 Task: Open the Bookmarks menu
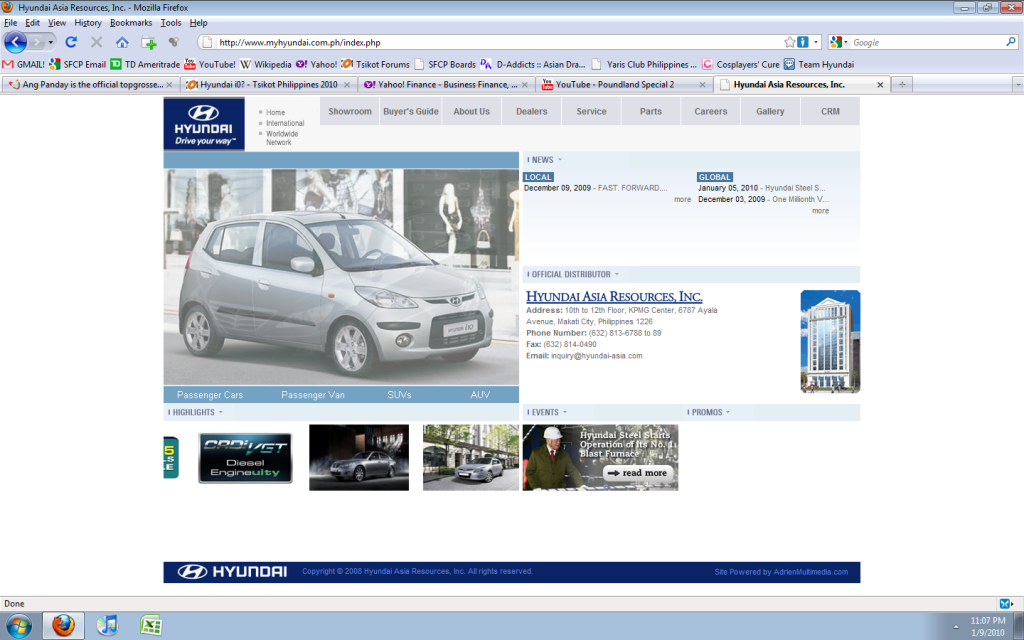(x=131, y=23)
